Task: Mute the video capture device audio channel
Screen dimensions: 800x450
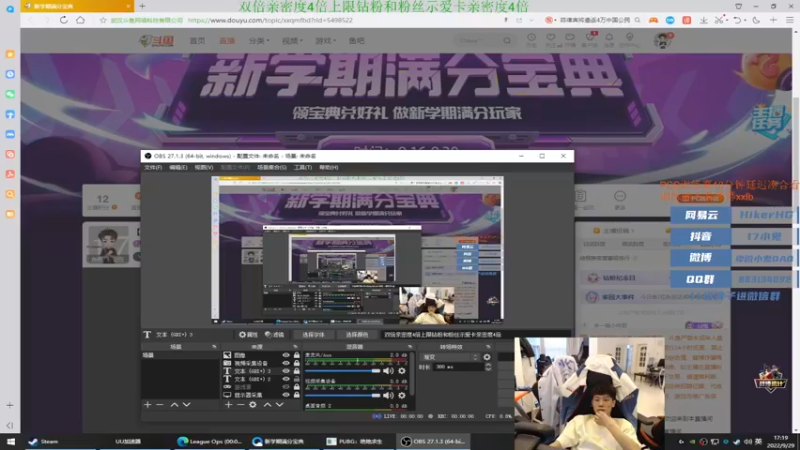Action: pos(388,395)
